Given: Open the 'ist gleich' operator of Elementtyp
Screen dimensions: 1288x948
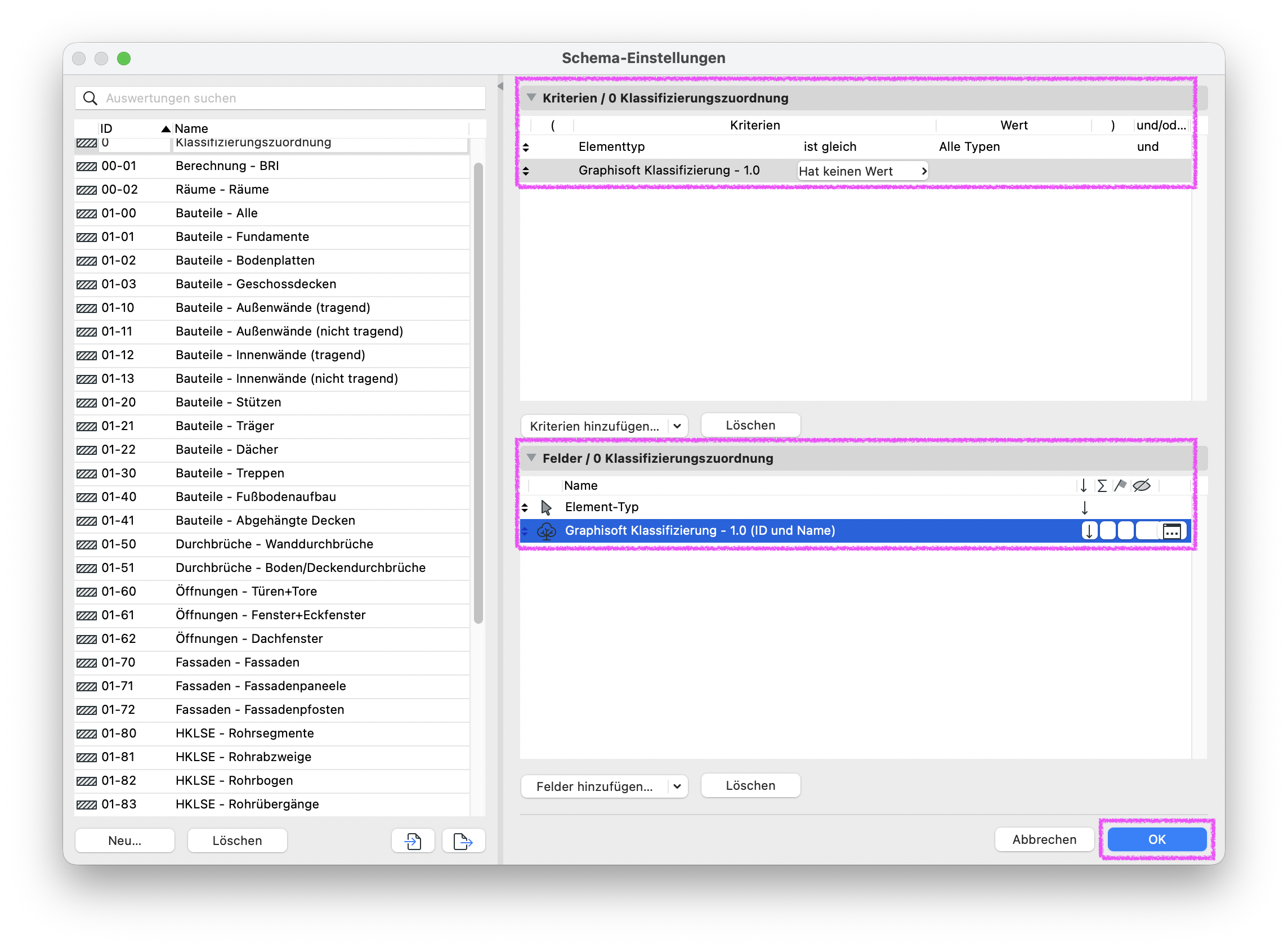Looking at the screenshot, I should tap(830, 147).
